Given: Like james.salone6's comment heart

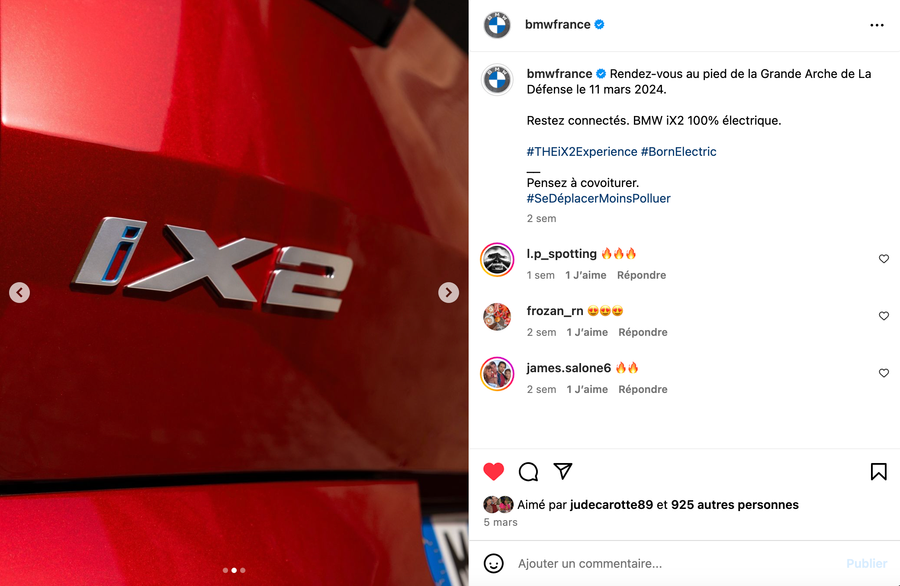Looking at the screenshot, I should point(884,373).
